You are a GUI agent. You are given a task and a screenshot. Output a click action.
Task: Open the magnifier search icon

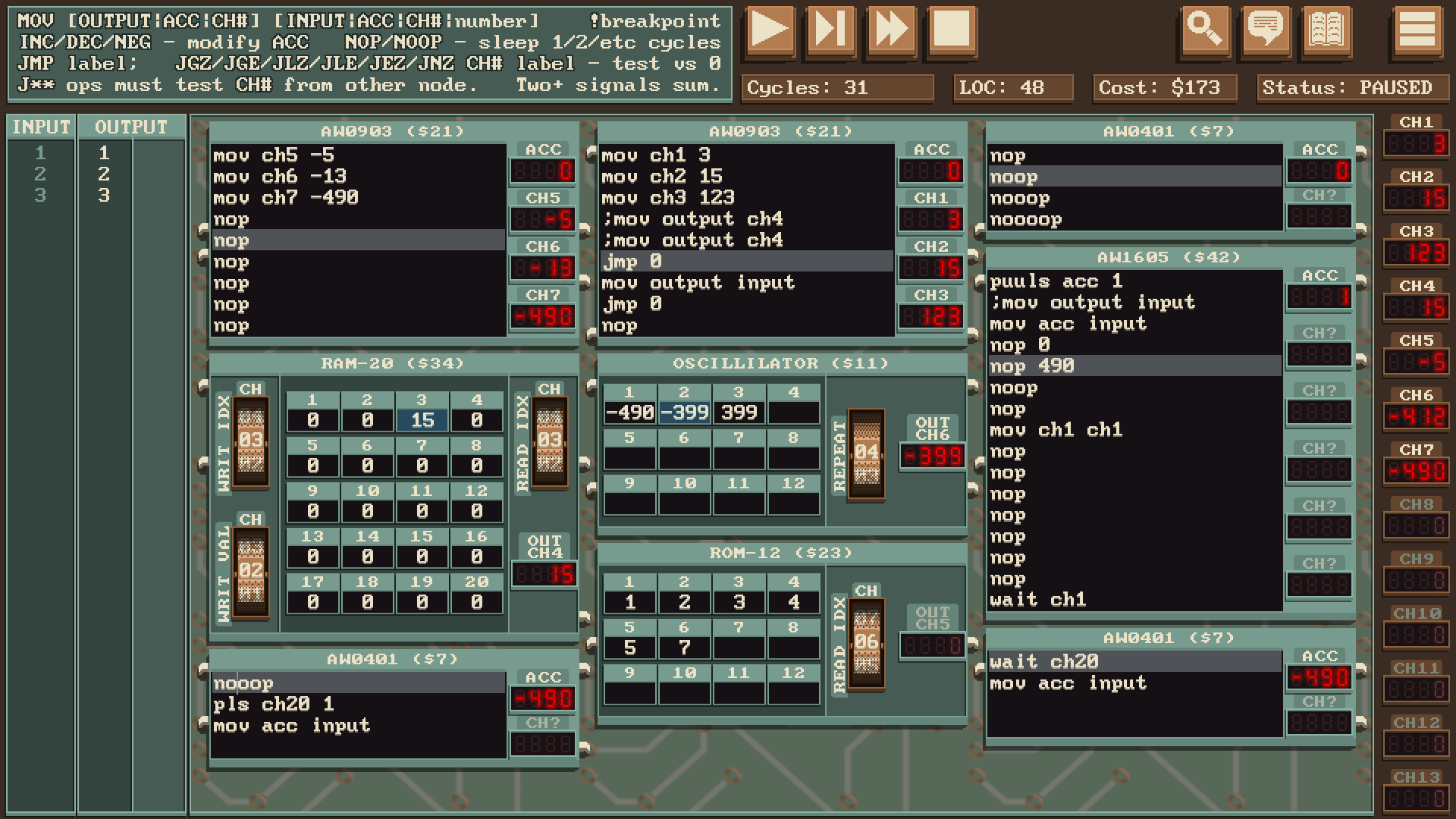[1205, 30]
